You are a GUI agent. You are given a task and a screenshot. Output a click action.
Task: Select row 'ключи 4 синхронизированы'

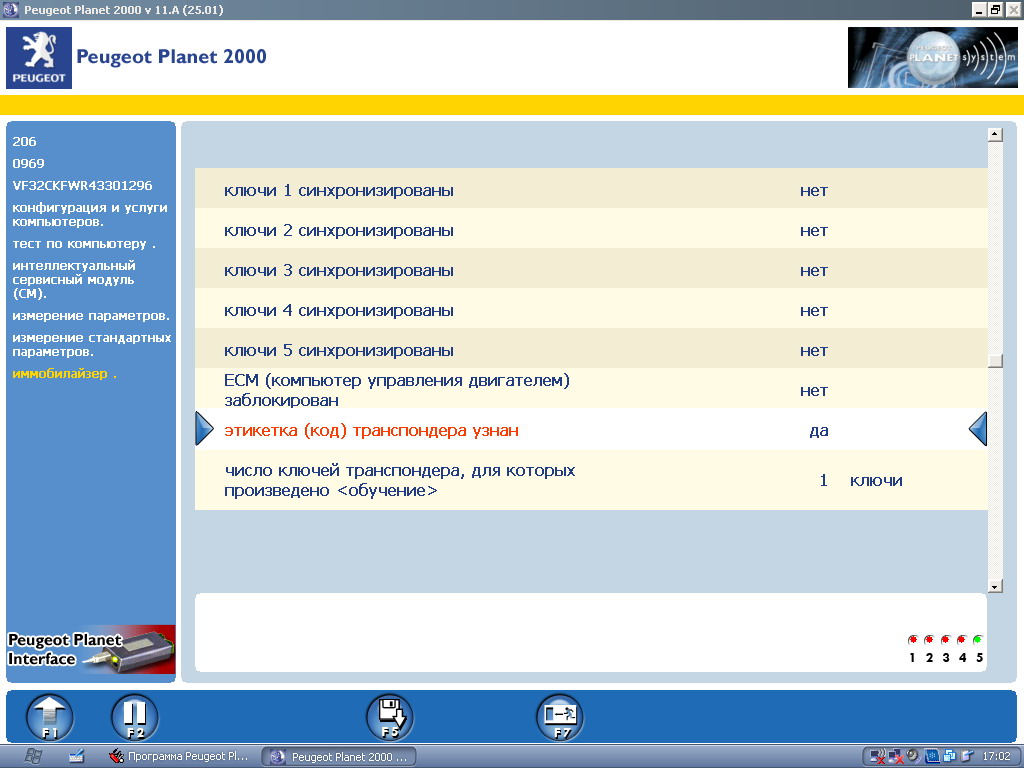591,310
